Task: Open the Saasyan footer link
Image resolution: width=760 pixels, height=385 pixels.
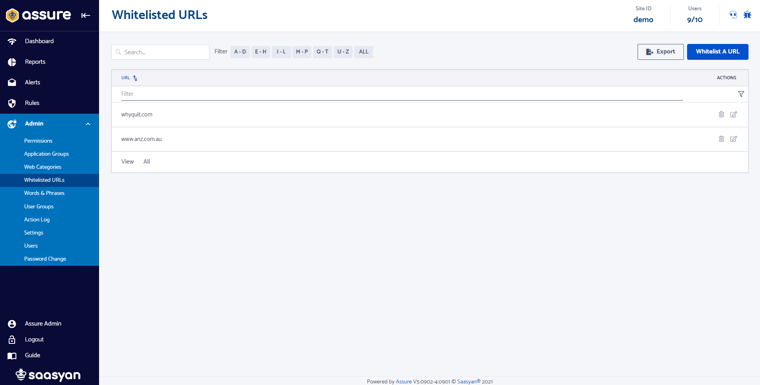Action: point(469,382)
